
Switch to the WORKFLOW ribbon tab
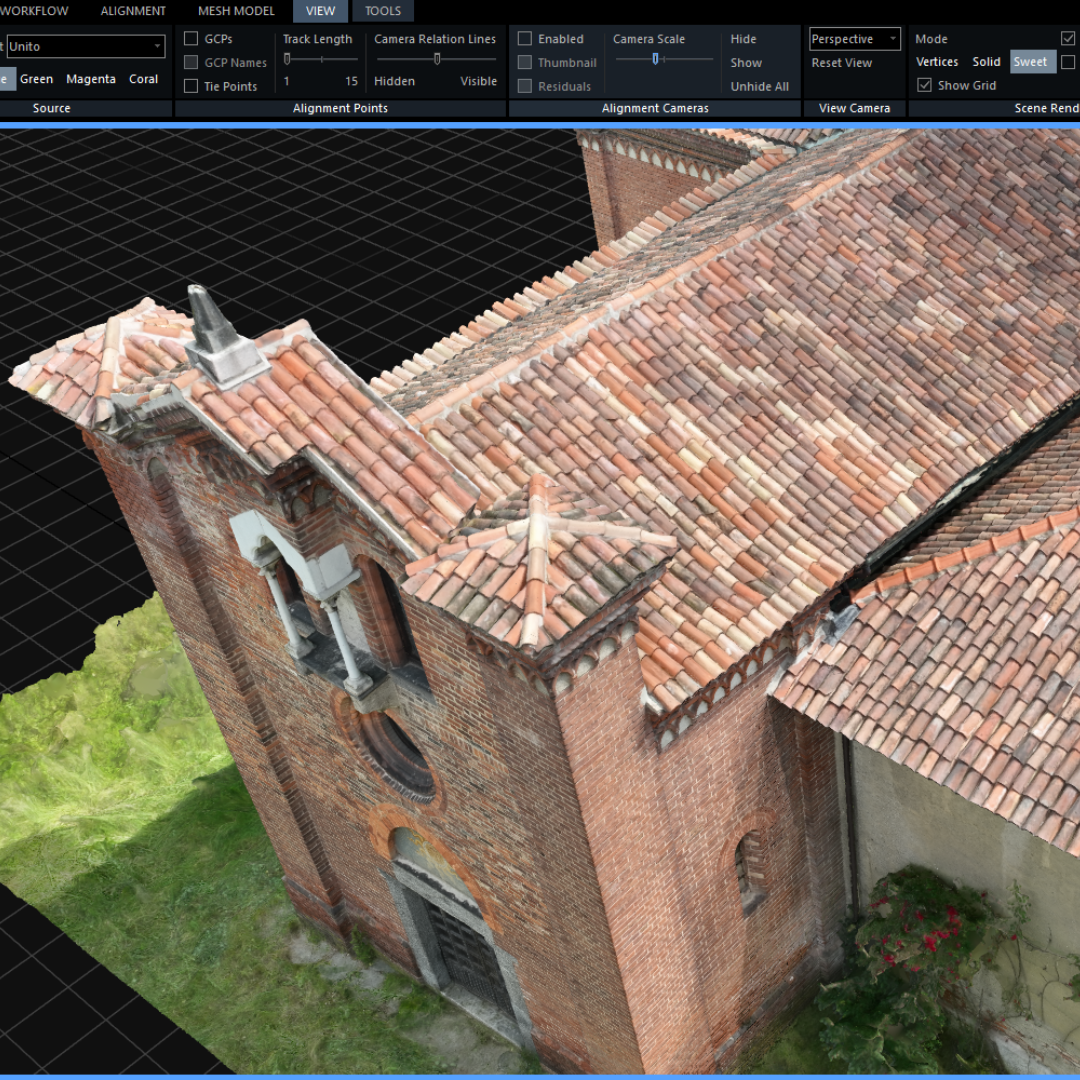click(35, 11)
